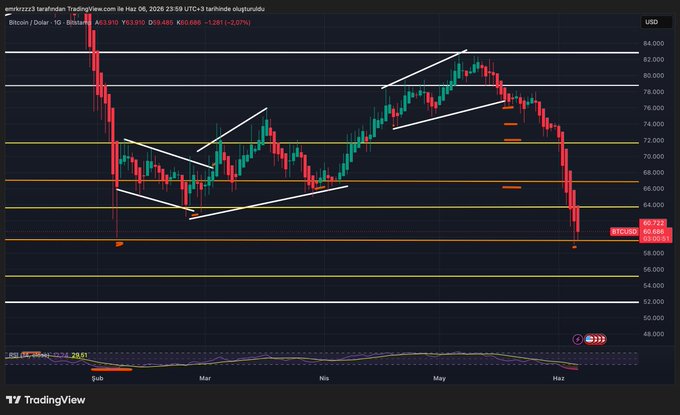This screenshot has width=680, height=415.
Task: Open the USD currency selector
Action: 656,22
